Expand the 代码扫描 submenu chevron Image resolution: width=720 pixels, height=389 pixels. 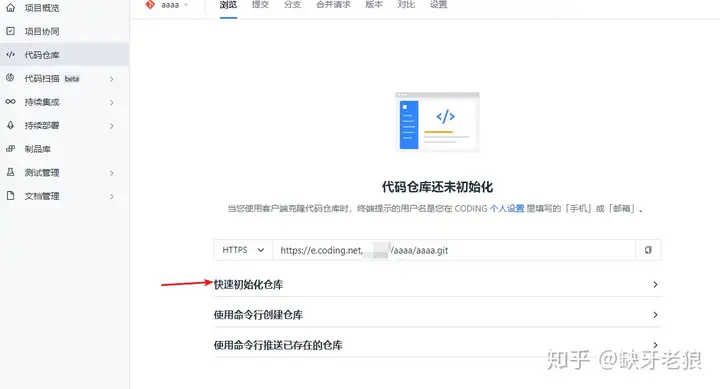point(112,79)
